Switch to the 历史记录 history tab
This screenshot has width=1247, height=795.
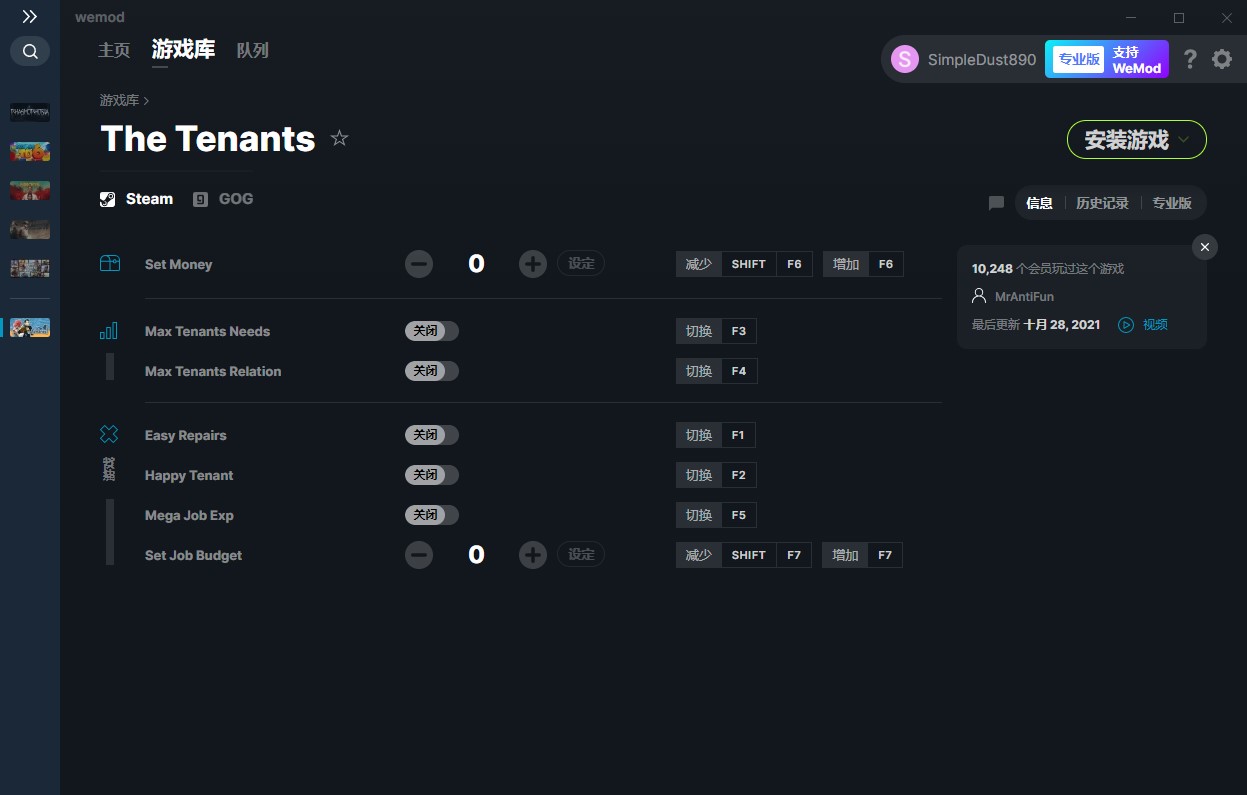[1102, 203]
